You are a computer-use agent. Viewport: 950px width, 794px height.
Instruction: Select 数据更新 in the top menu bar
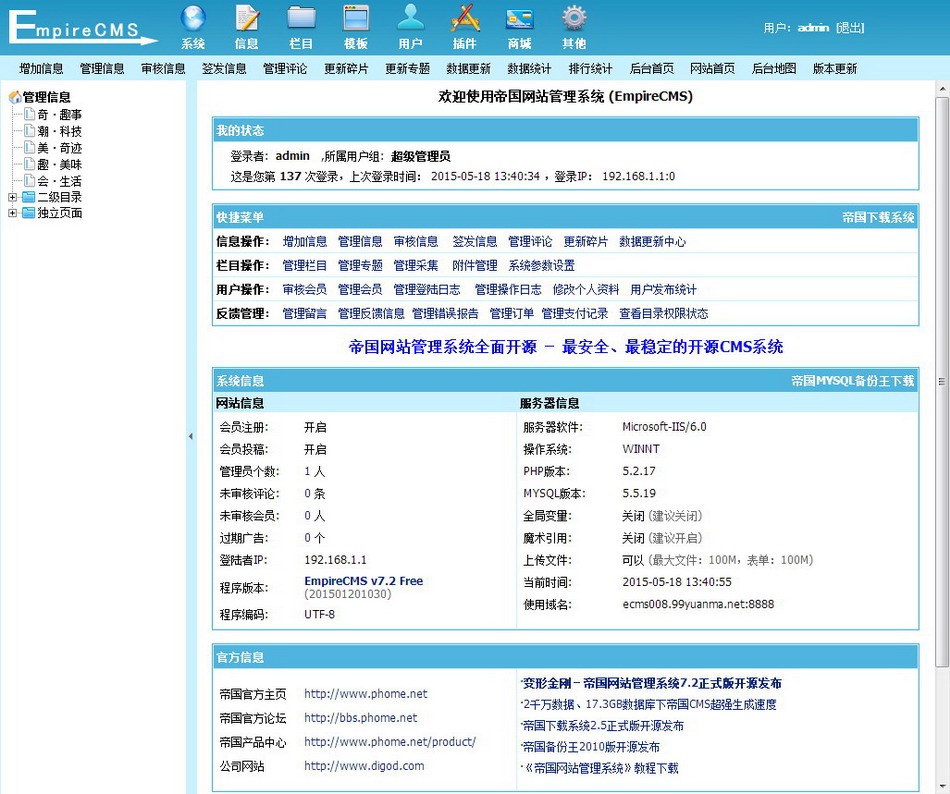click(468, 68)
